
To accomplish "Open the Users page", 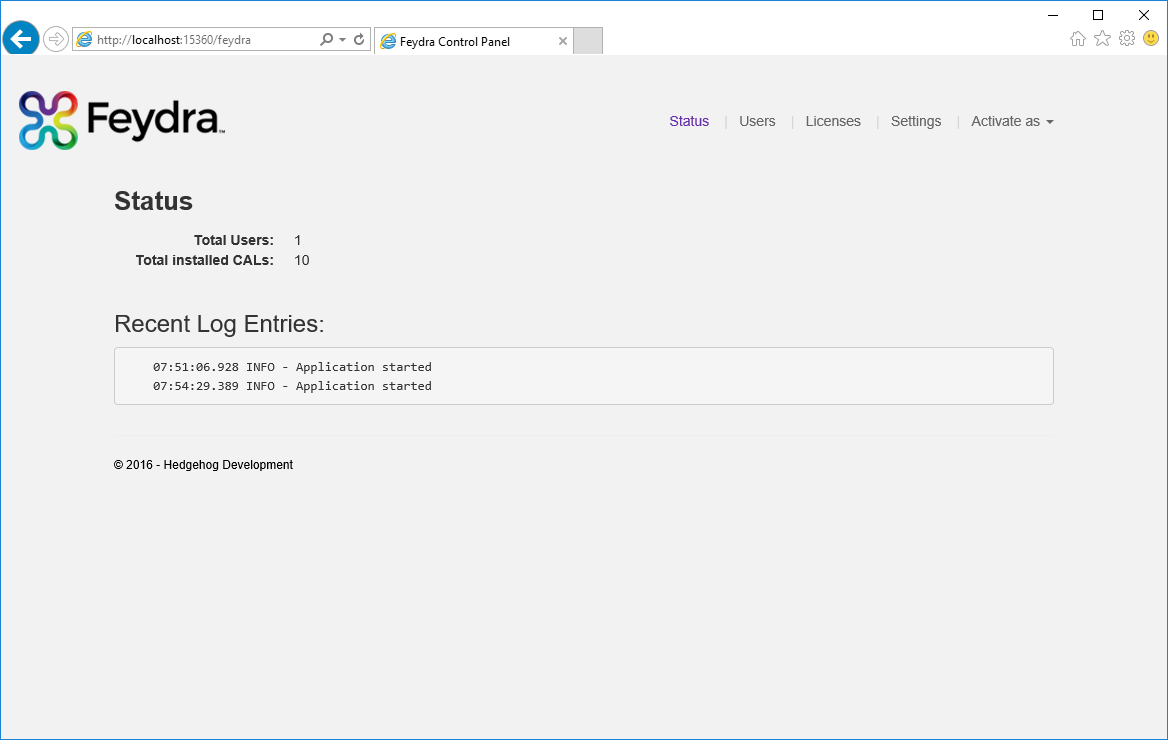I will click(x=757, y=121).
